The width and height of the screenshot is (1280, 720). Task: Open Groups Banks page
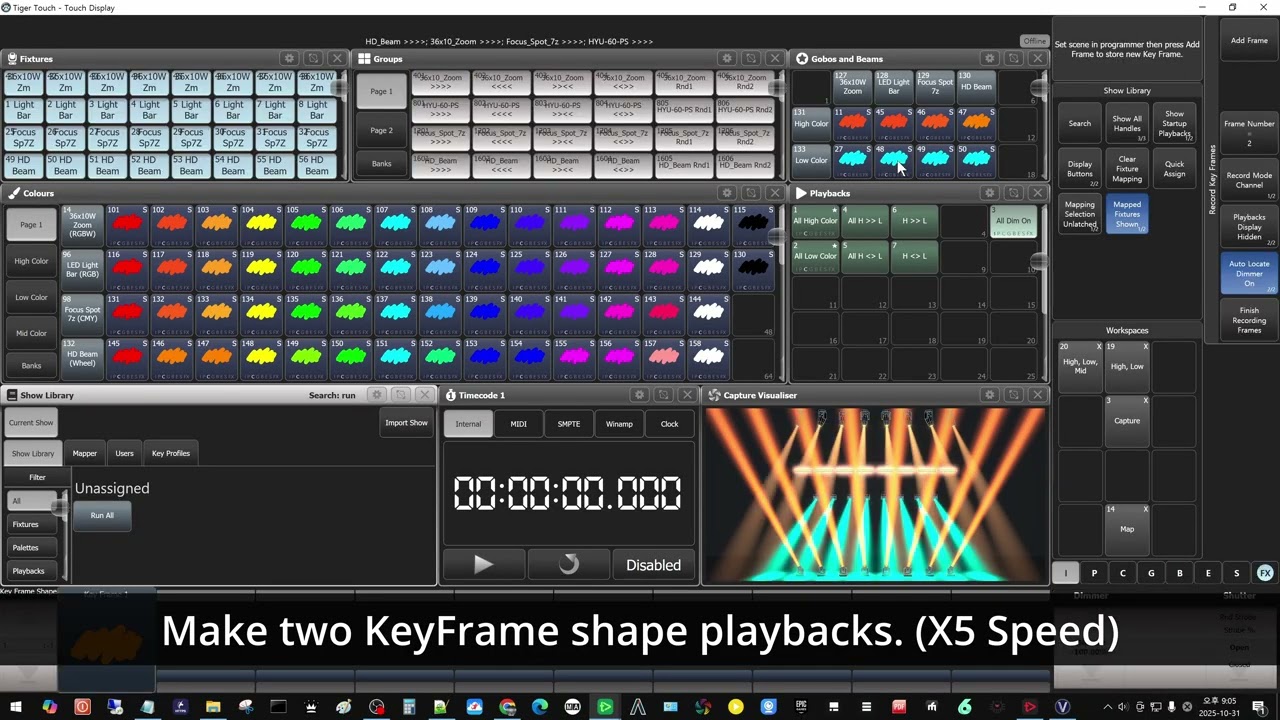coord(381,164)
